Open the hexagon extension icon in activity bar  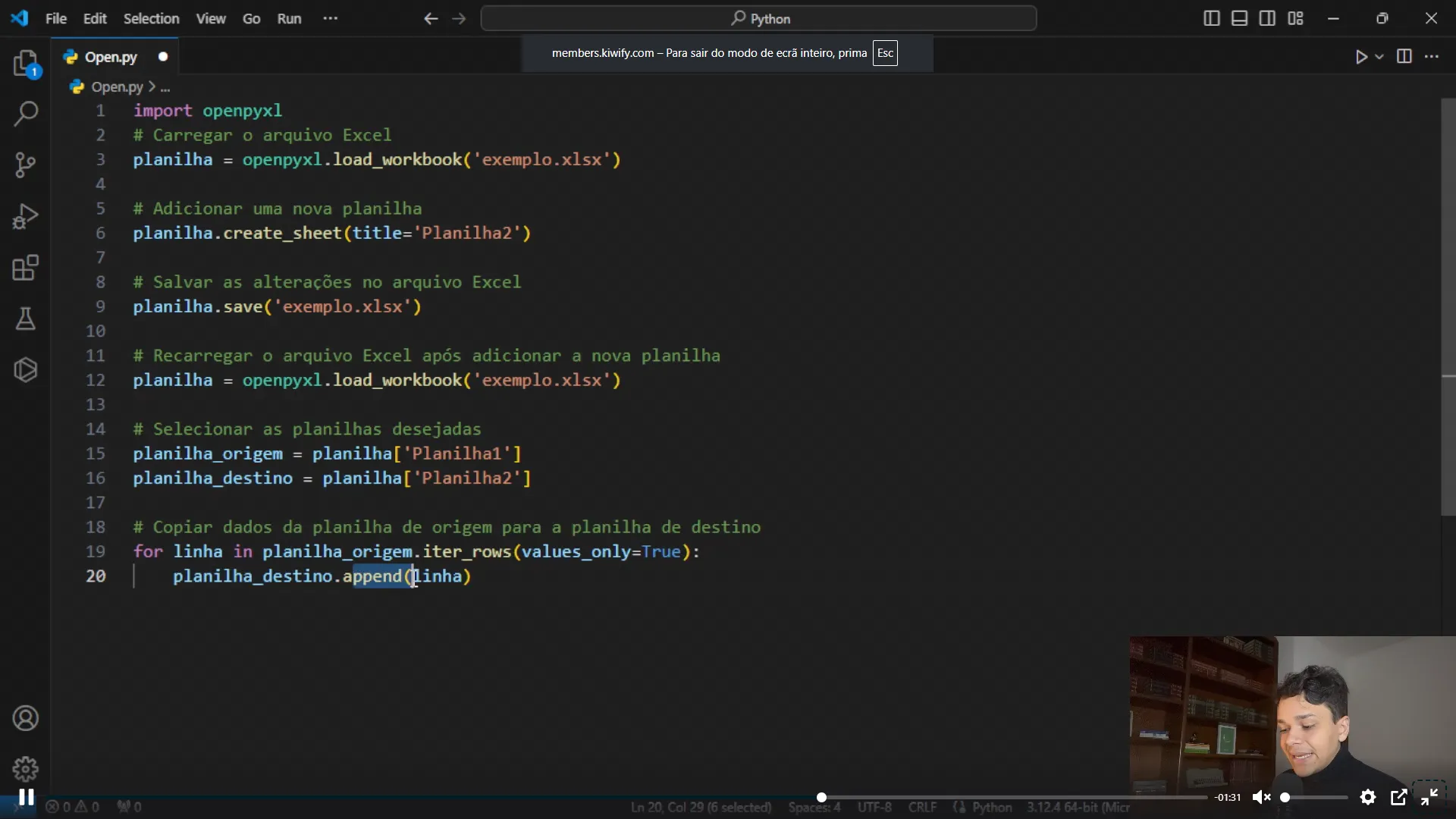point(26,370)
